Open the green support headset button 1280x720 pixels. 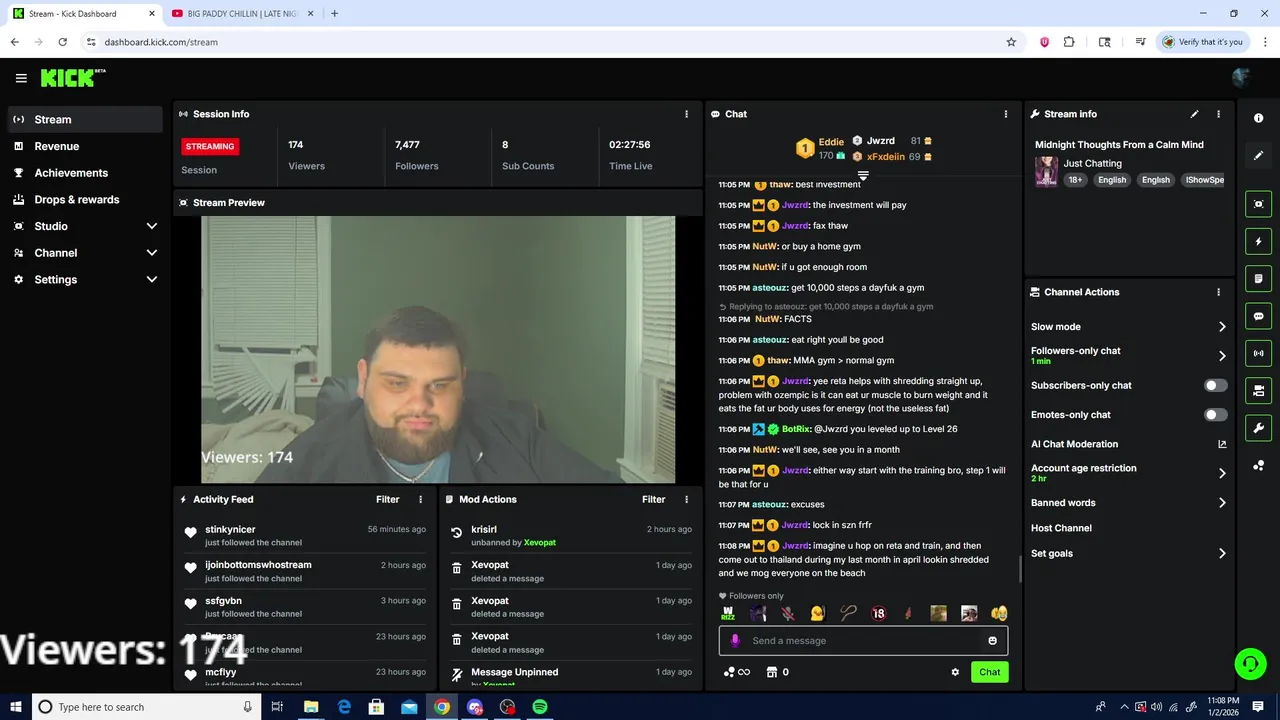1249,663
